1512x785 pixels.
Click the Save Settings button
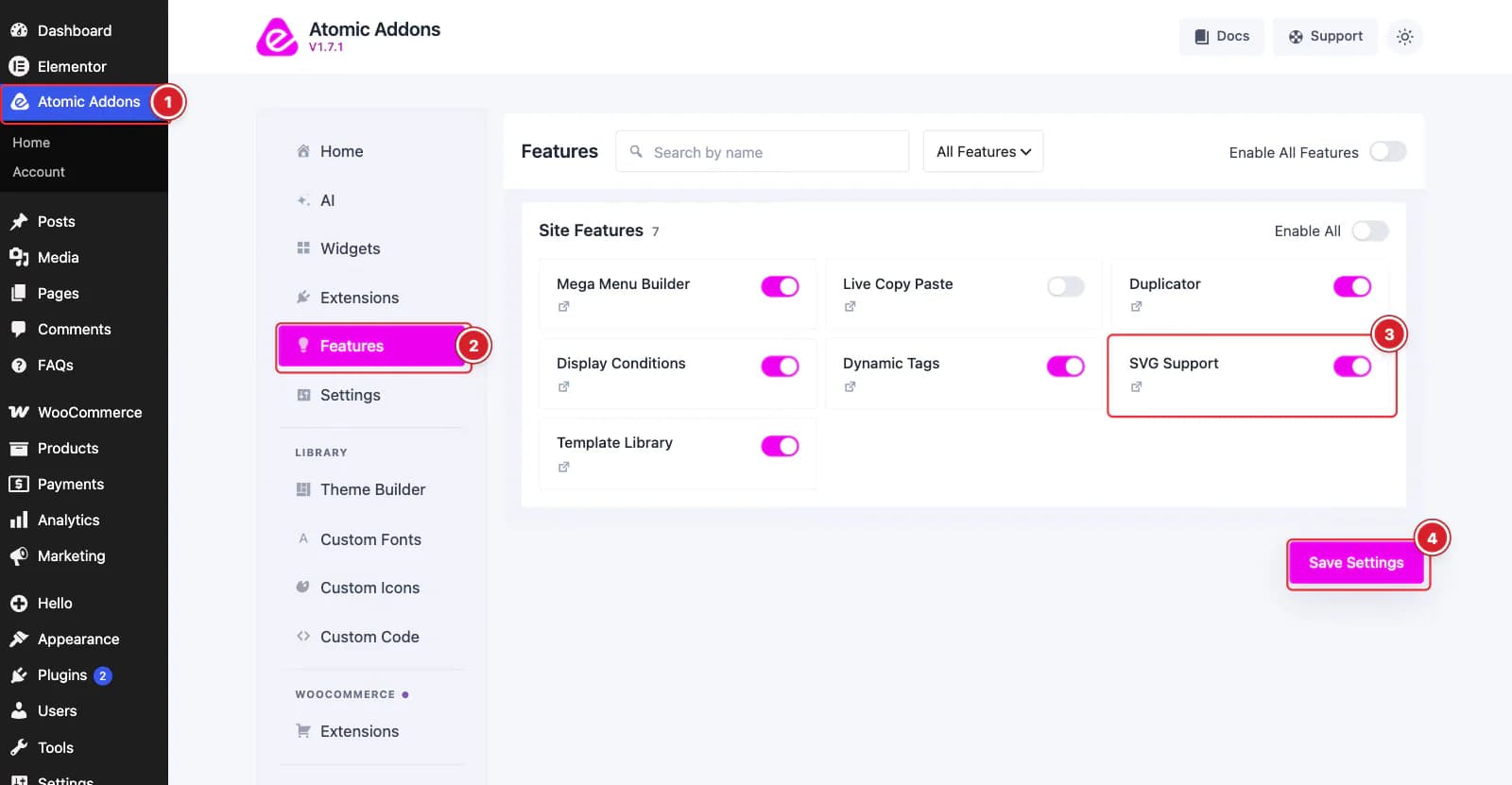pyautogui.click(x=1356, y=563)
